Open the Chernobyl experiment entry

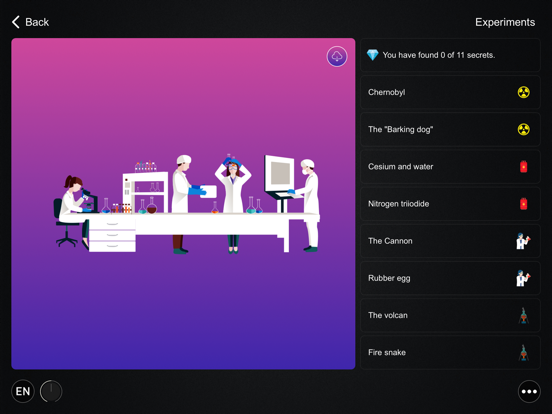pyautogui.click(x=450, y=92)
